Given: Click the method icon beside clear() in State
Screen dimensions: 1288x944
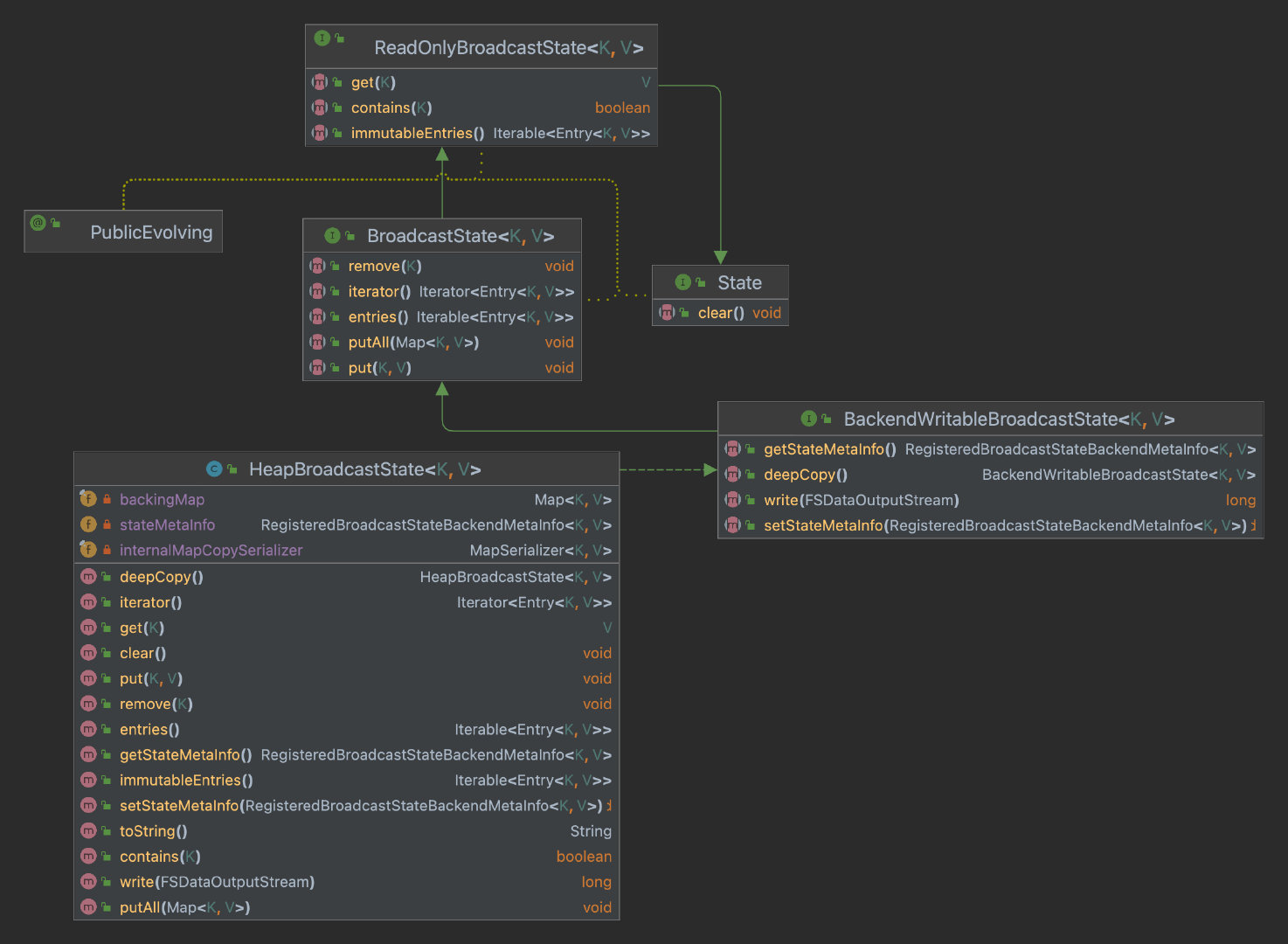Looking at the screenshot, I should [668, 313].
